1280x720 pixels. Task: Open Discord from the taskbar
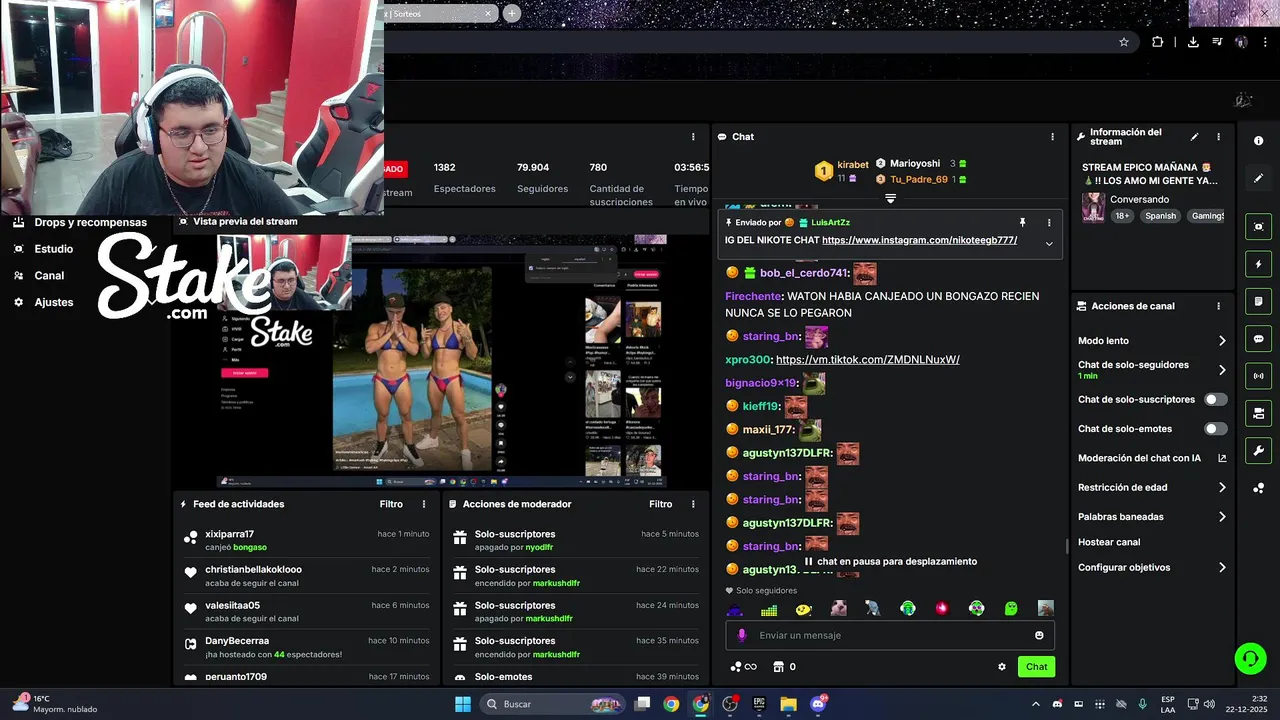click(x=818, y=704)
